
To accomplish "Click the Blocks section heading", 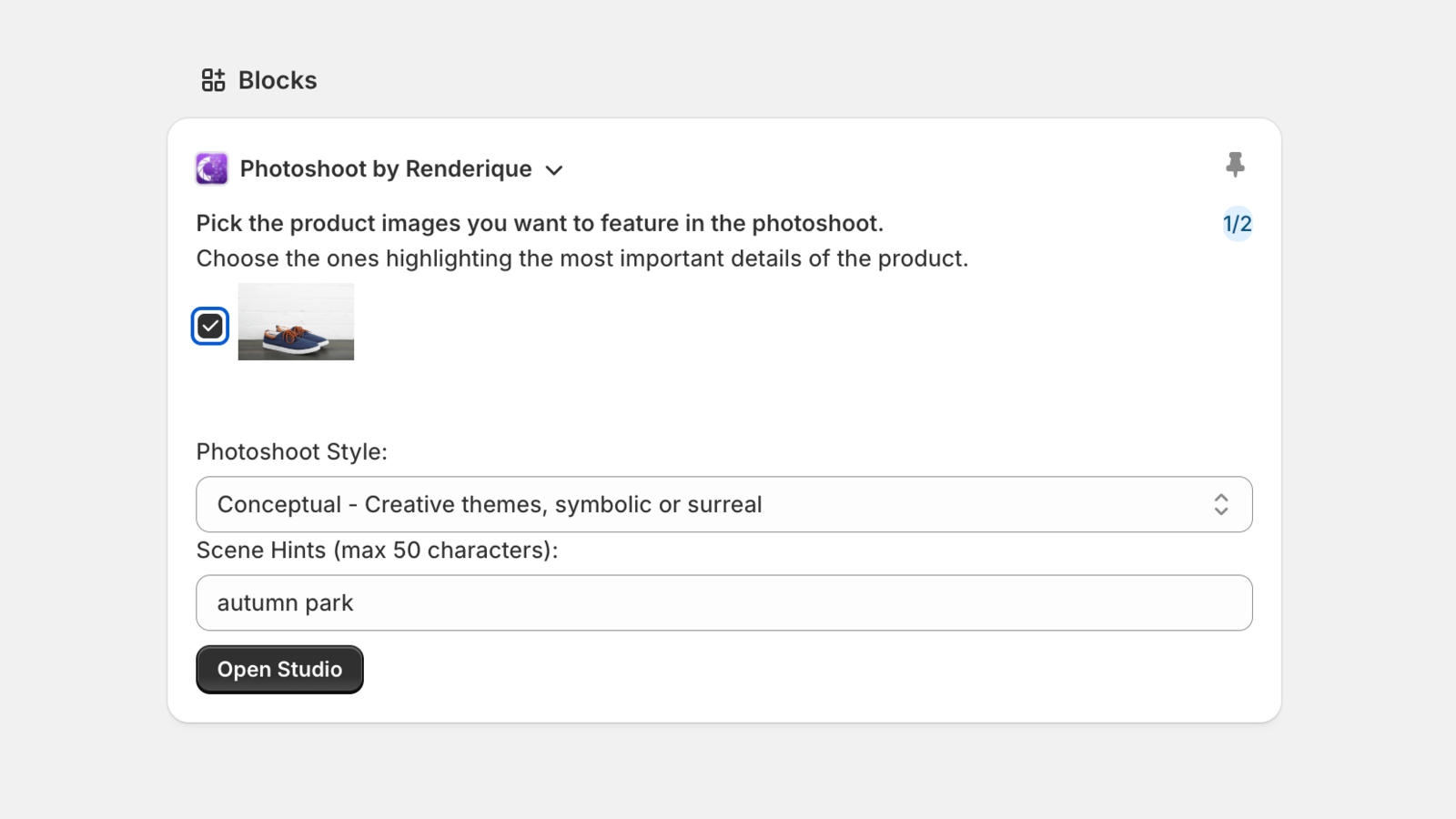I will [x=278, y=80].
